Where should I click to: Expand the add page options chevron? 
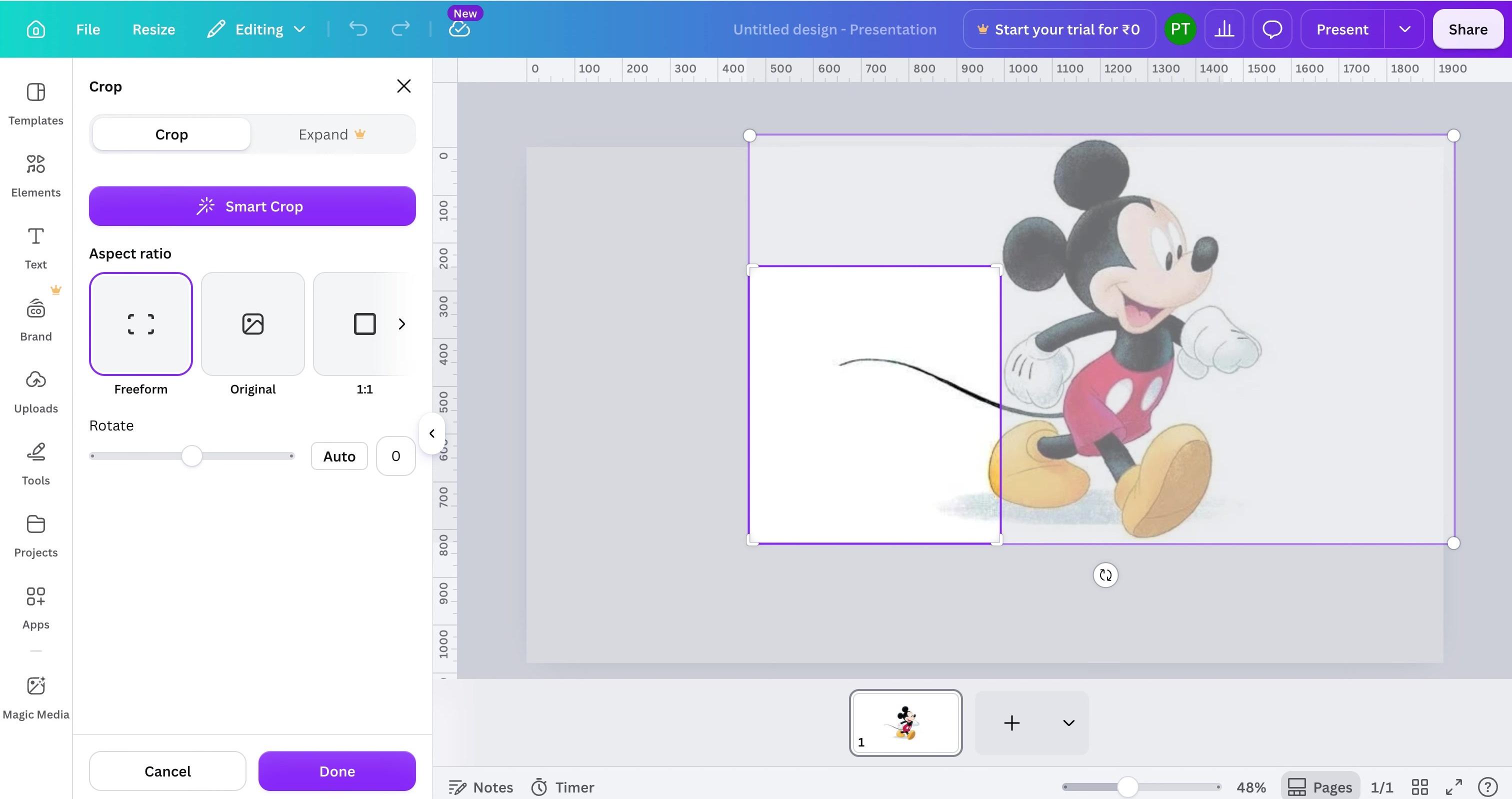[x=1068, y=722]
